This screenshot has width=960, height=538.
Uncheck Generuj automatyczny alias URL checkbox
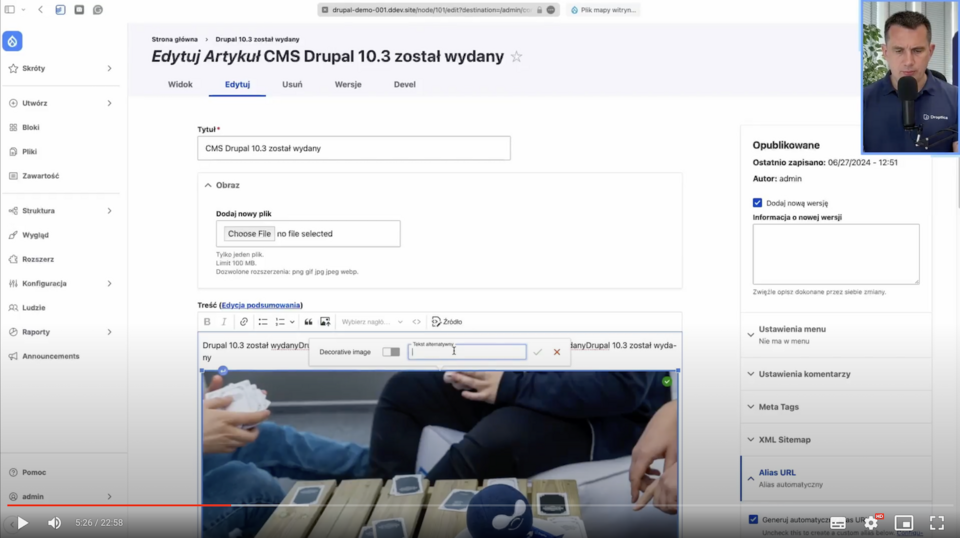click(753, 520)
